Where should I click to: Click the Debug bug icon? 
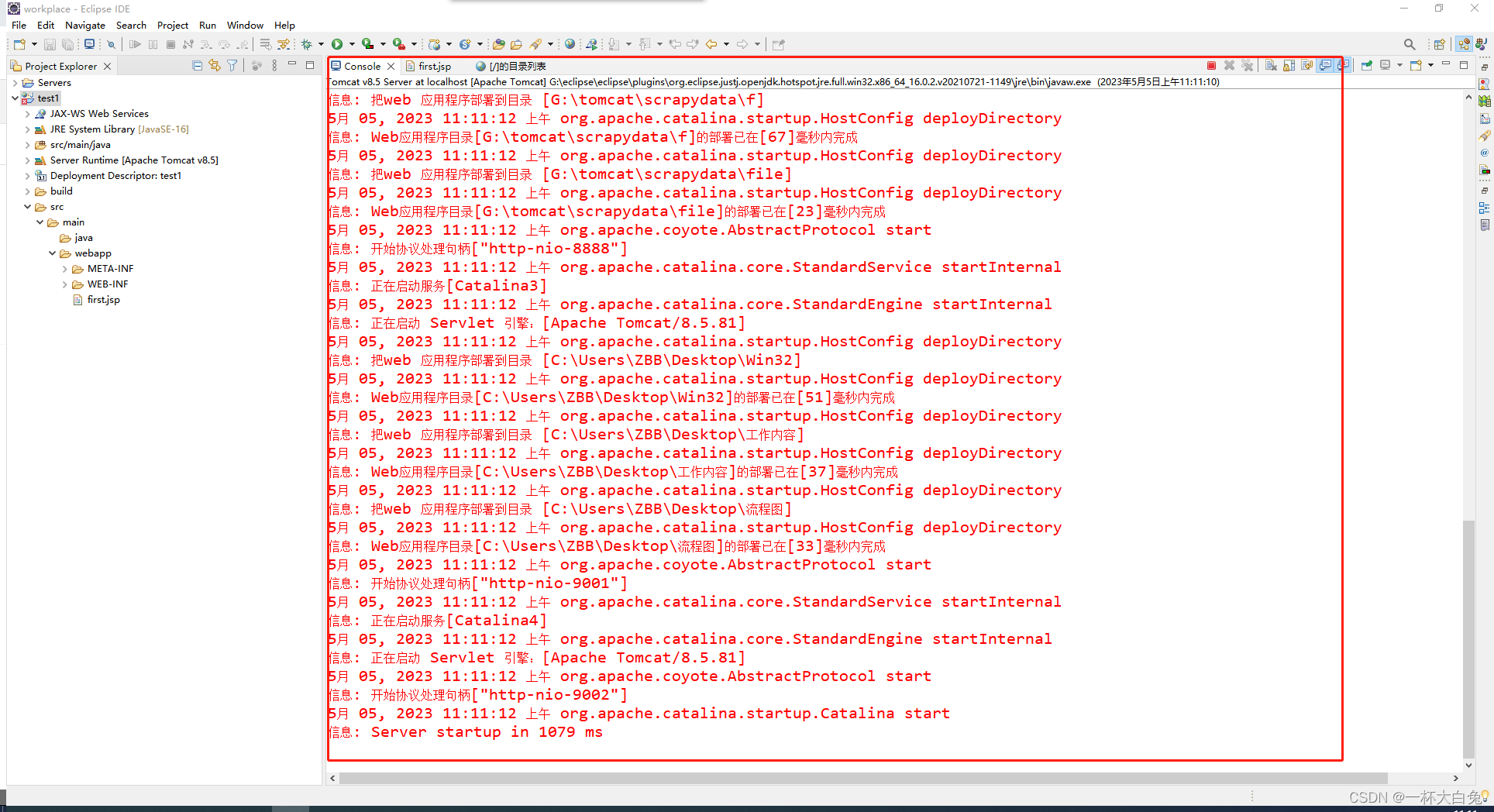(x=307, y=44)
